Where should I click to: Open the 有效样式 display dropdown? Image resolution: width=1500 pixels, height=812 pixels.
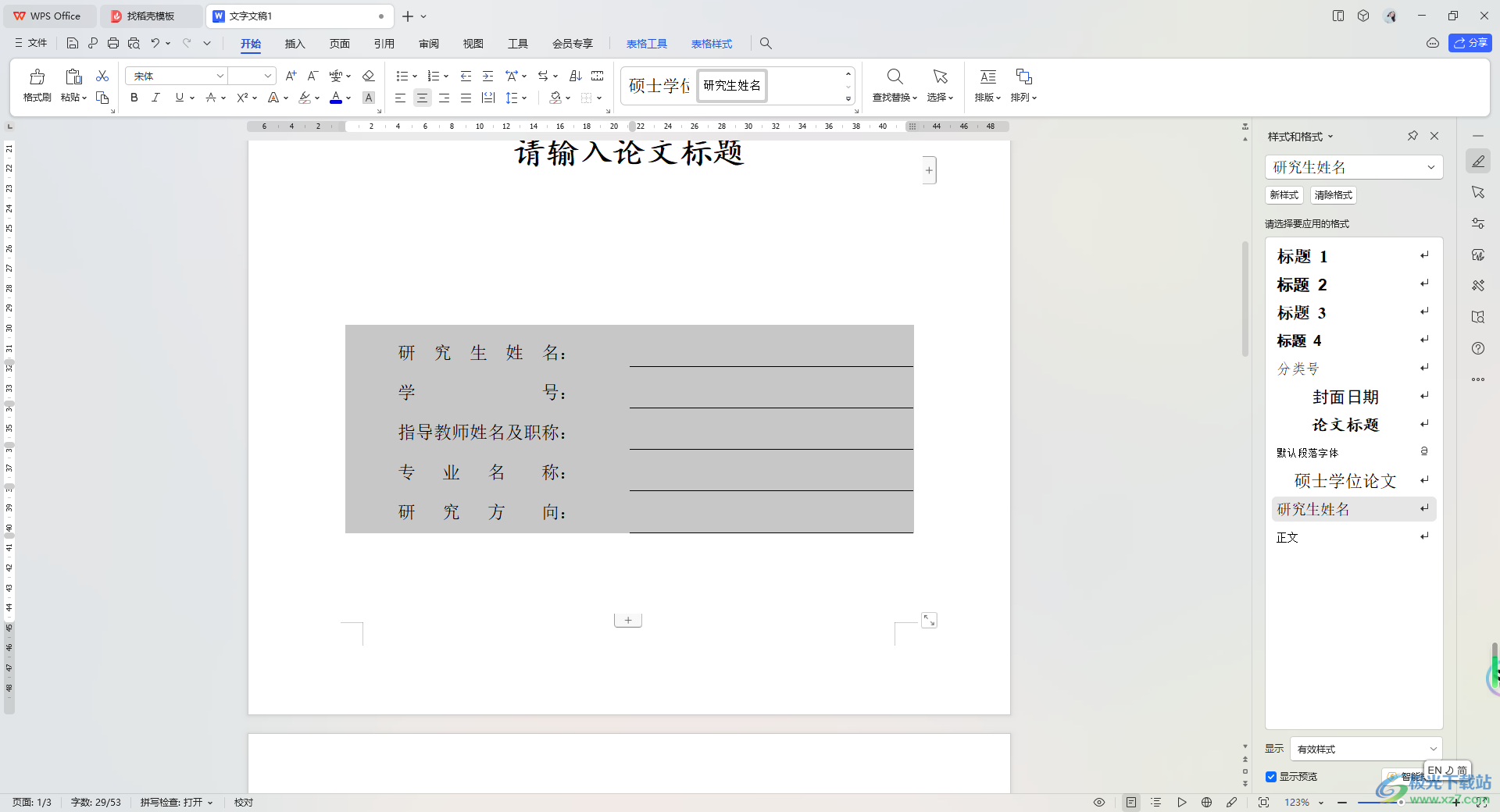click(1434, 749)
